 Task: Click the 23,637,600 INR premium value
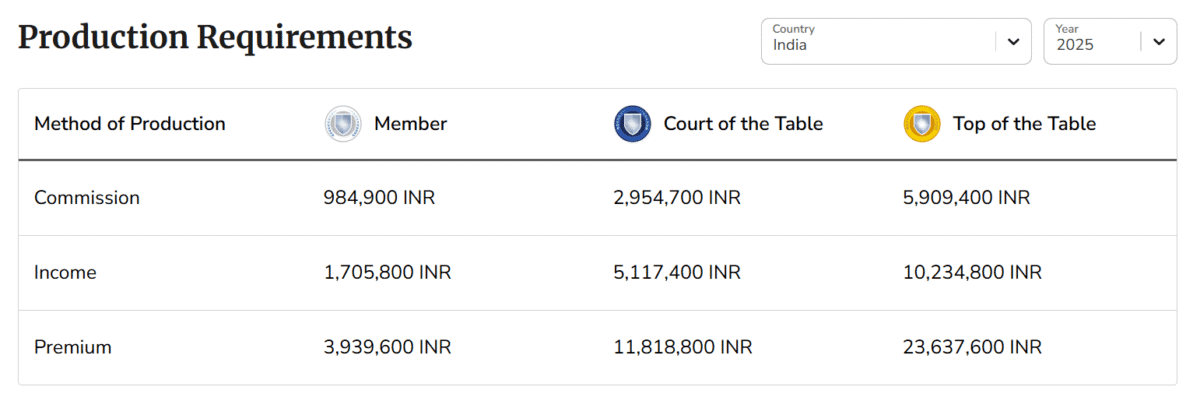click(971, 347)
